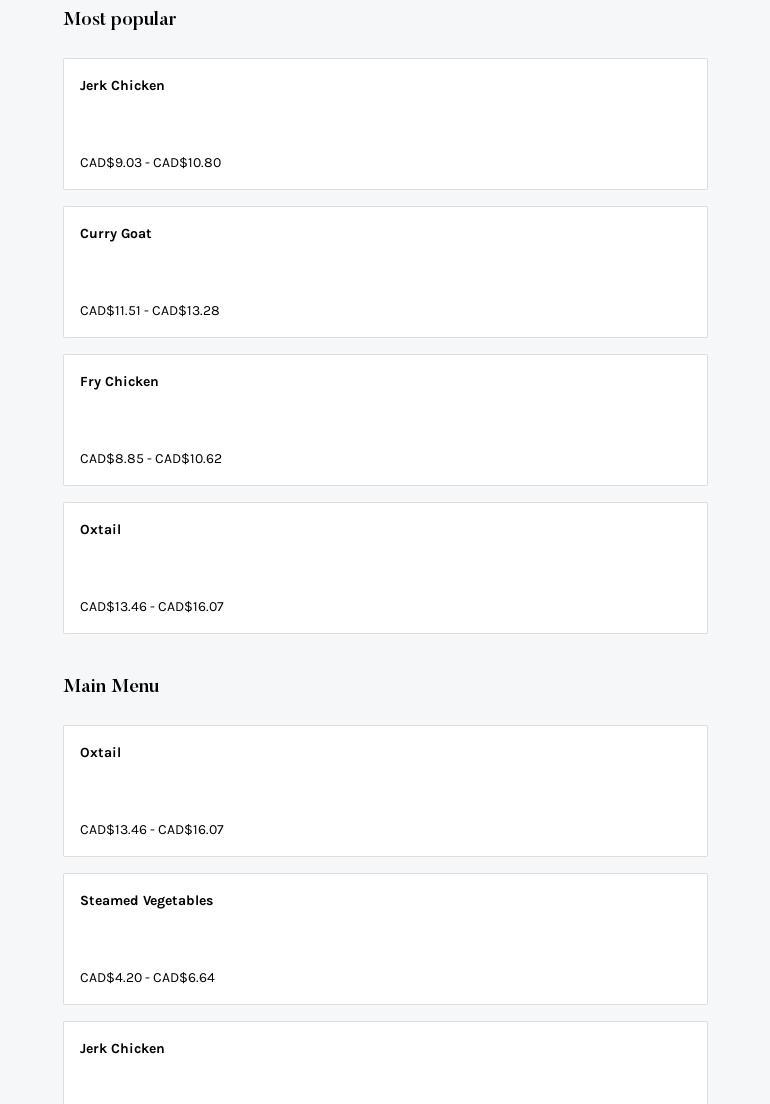Click the Fry Chicken item name
The height and width of the screenshot is (1104, 770).
(119, 382)
